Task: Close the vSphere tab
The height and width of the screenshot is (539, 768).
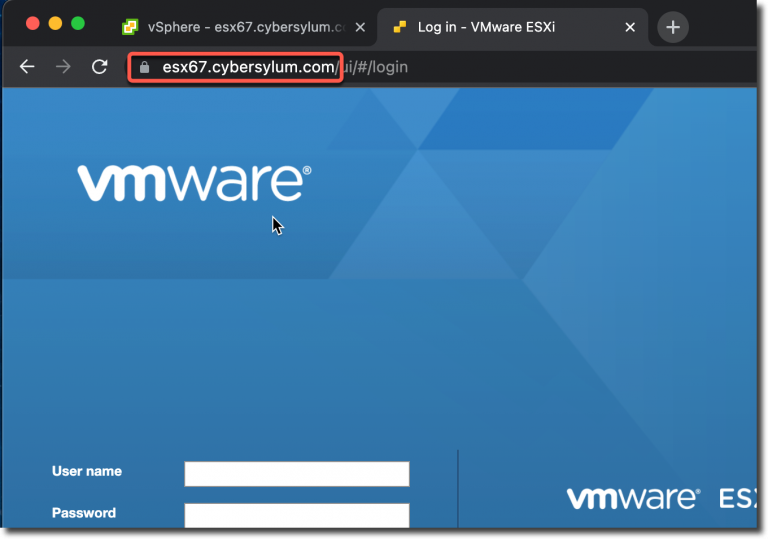Action: (360, 27)
